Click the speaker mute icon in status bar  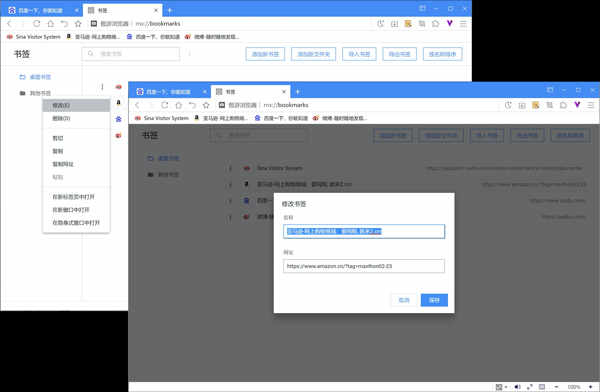point(517,387)
